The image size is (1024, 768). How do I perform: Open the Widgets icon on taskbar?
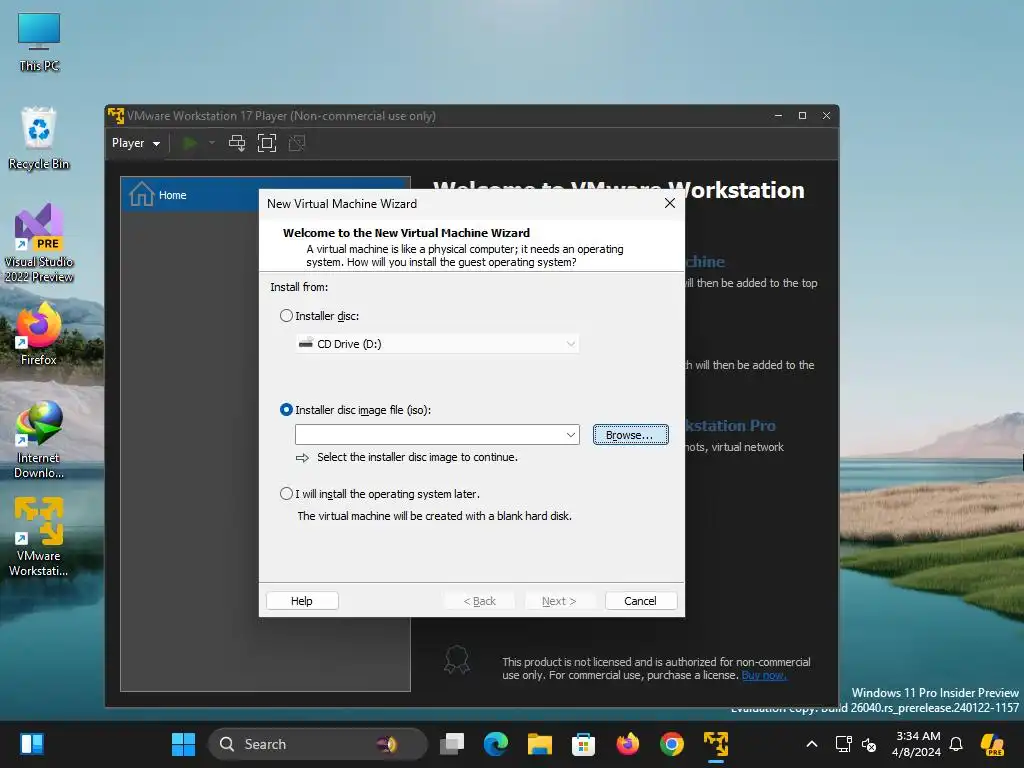tap(31, 744)
